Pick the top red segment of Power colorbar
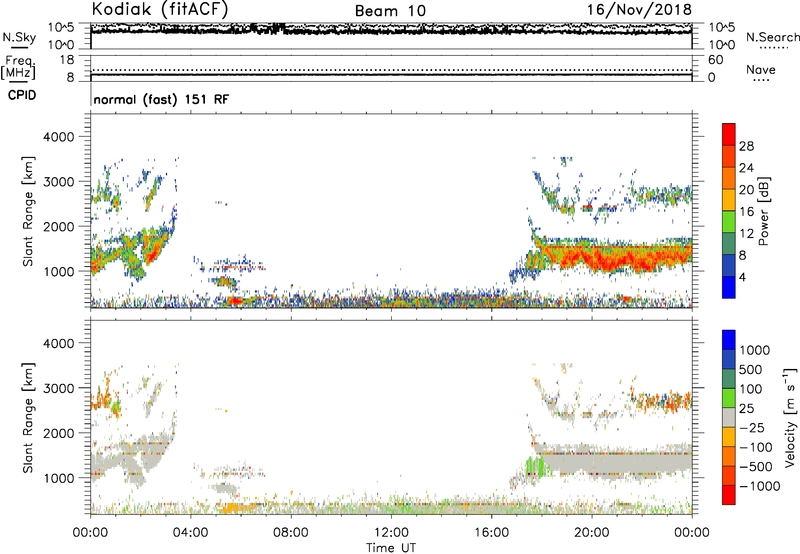The height and width of the screenshot is (554, 800). (x=729, y=135)
